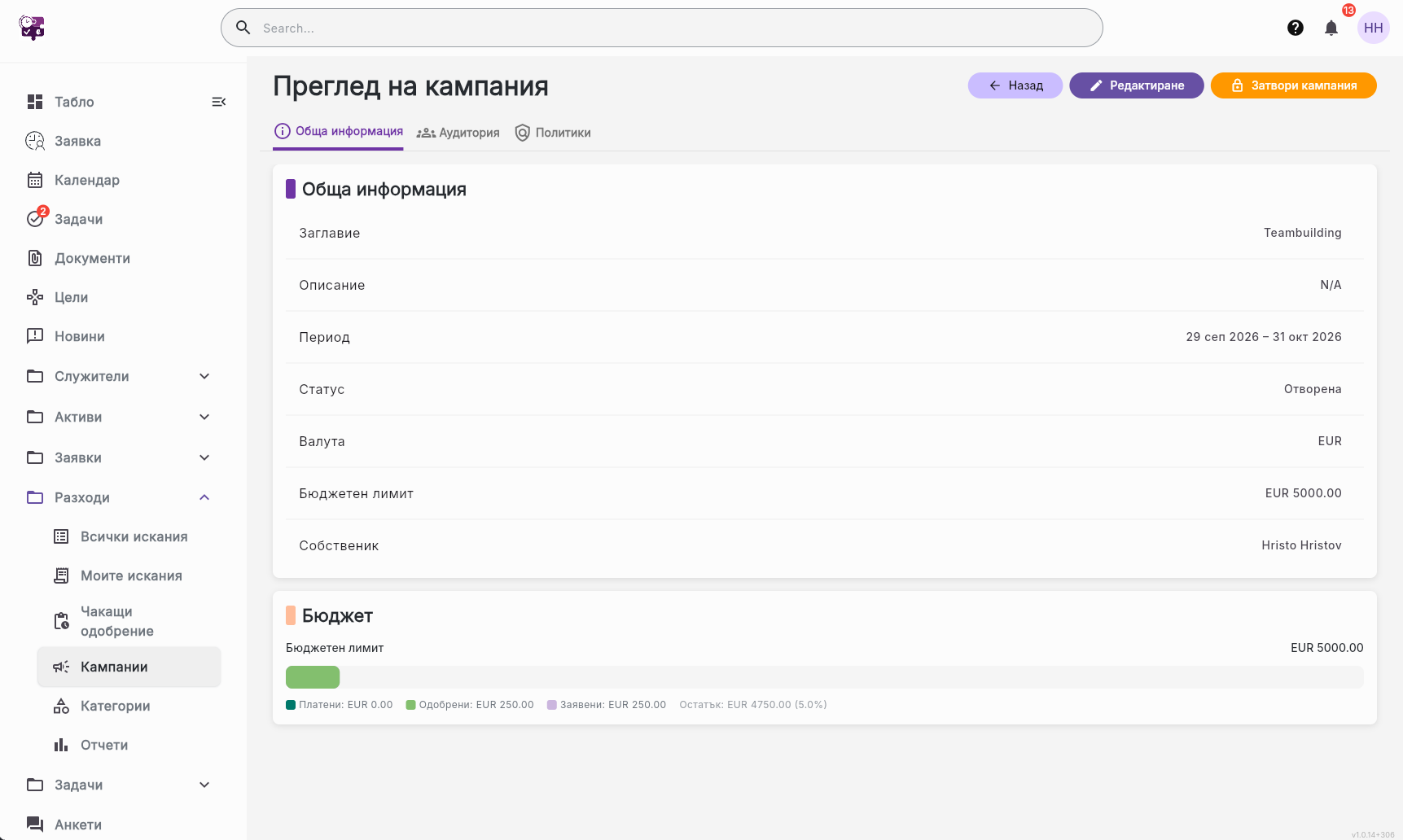
Task: Open Кампании in sidebar
Action: click(129, 667)
